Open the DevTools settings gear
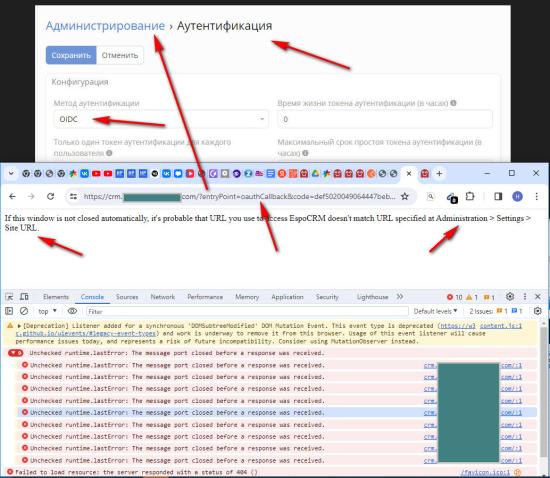The image size is (550, 478). tap(510, 297)
